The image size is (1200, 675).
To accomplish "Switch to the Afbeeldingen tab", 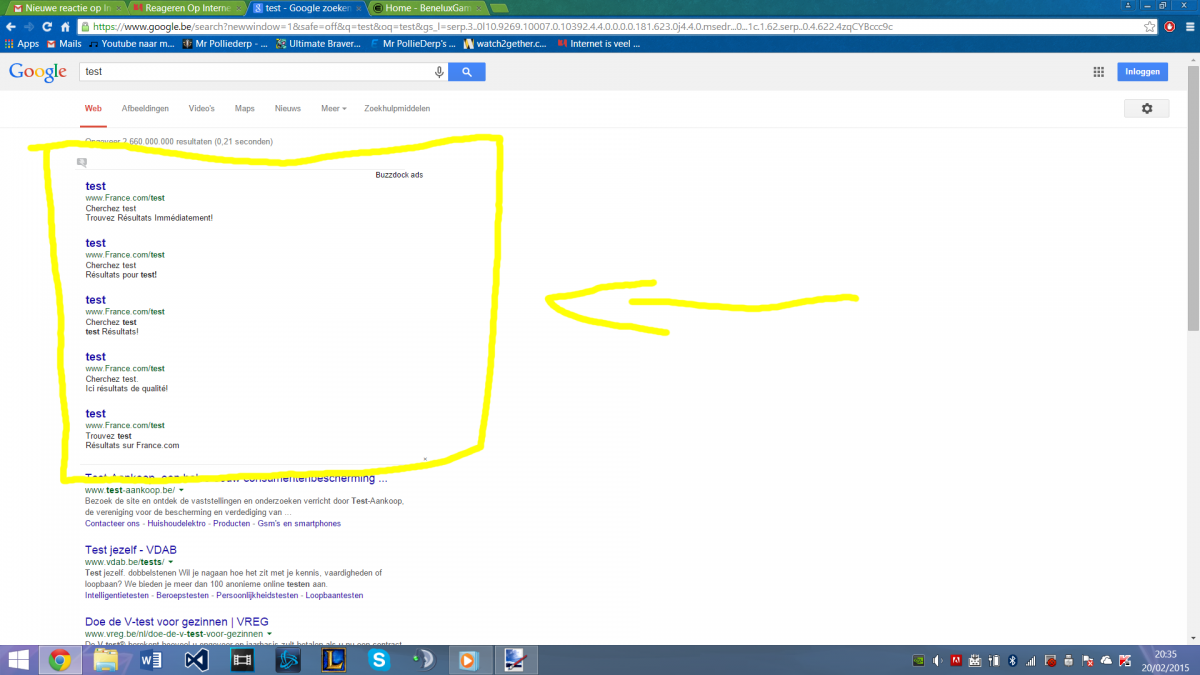I will (x=145, y=108).
